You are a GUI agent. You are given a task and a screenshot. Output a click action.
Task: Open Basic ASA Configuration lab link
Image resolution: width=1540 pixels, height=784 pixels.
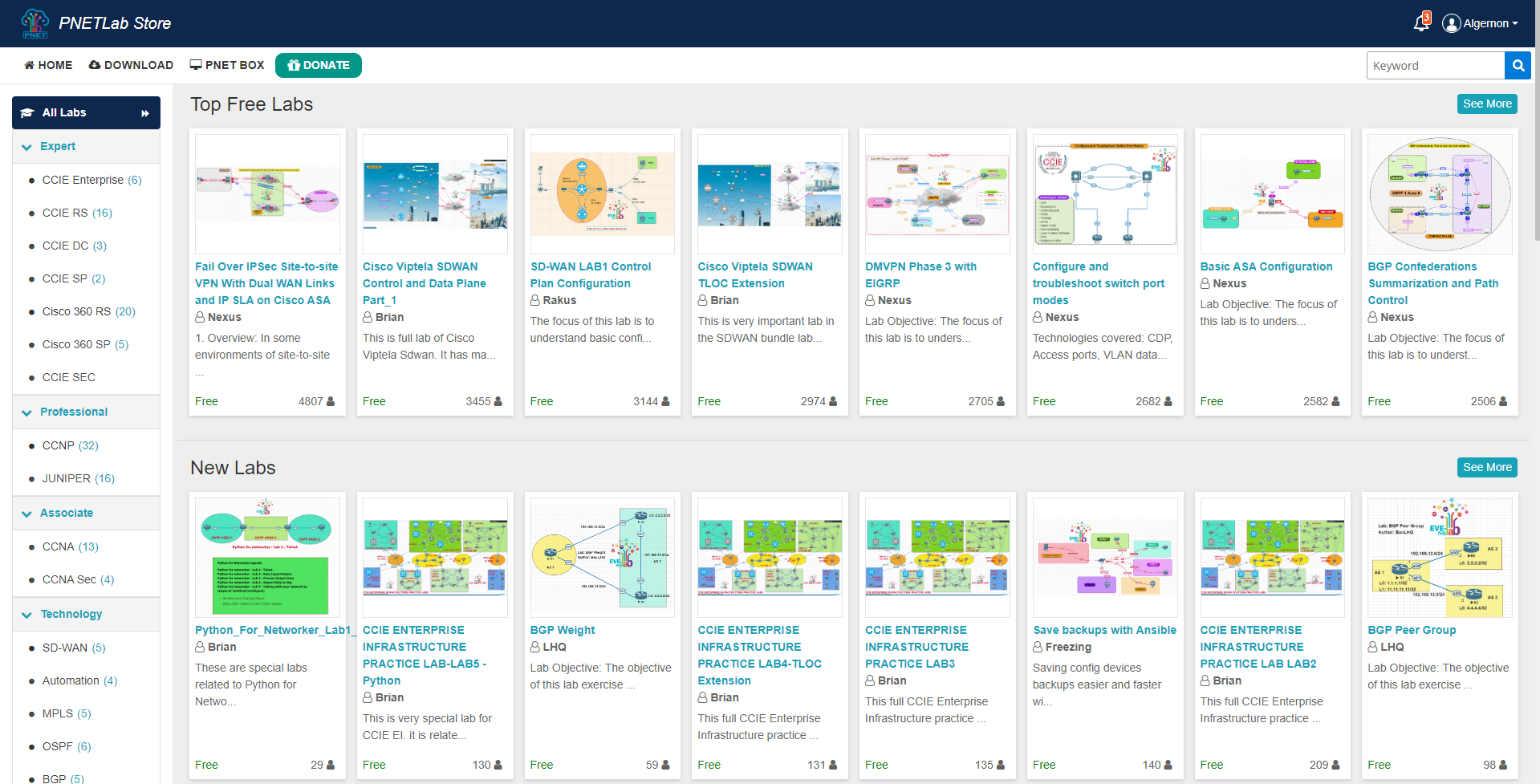click(1266, 266)
